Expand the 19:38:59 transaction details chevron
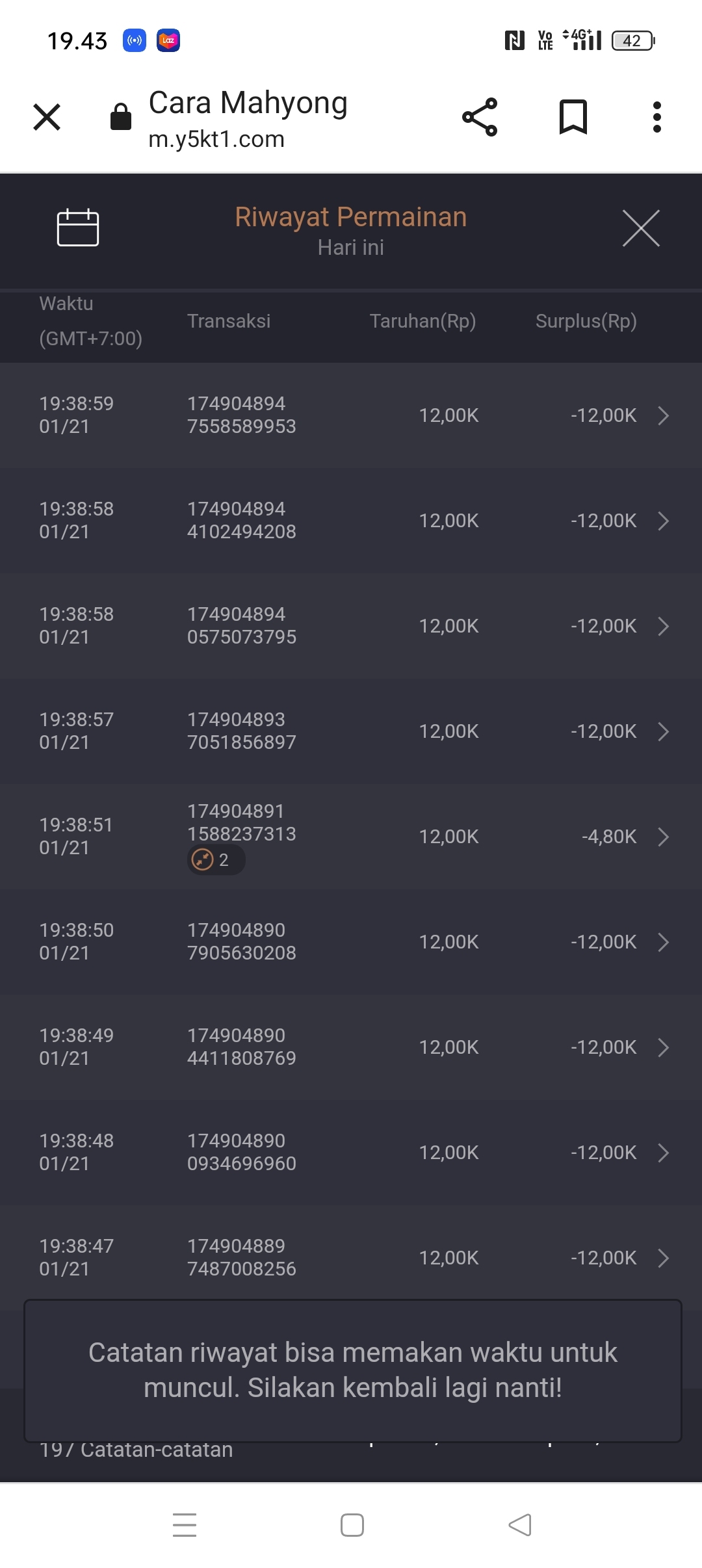This screenshot has height=1568, width=702. [663, 415]
